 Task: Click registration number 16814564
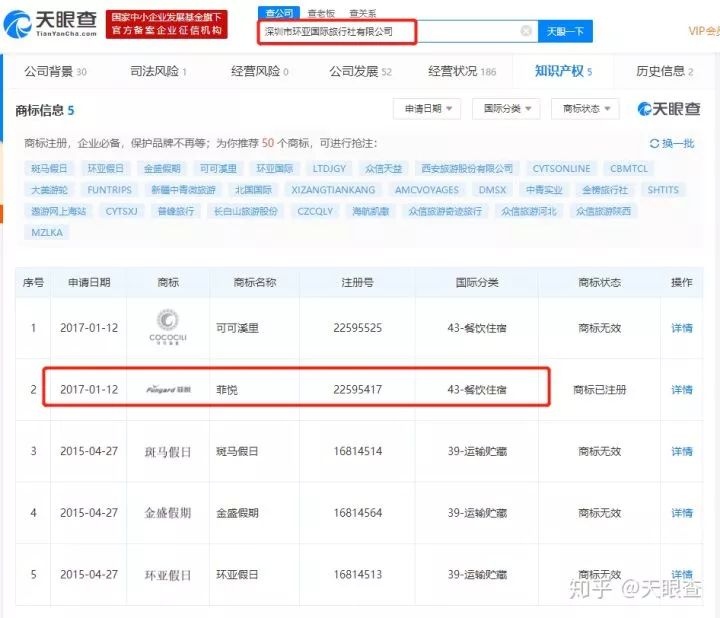pyautogui.click(x=358, y=512)
